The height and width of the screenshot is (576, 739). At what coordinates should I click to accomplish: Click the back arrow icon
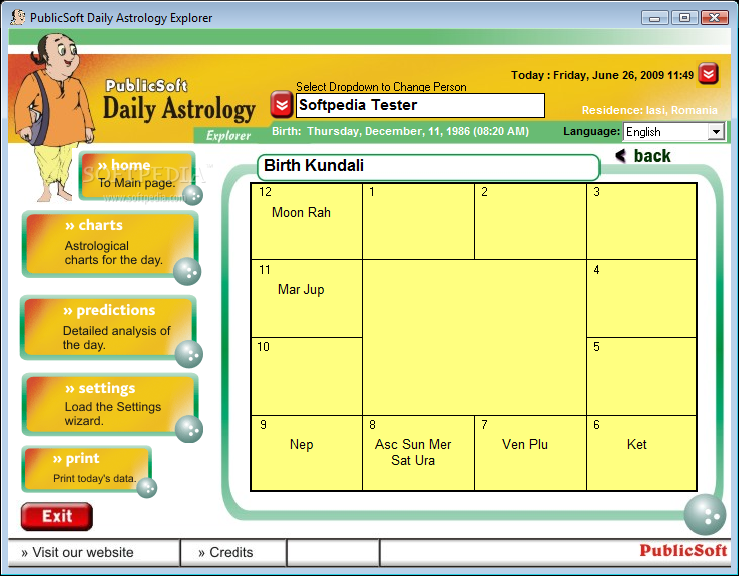[621, 156]
